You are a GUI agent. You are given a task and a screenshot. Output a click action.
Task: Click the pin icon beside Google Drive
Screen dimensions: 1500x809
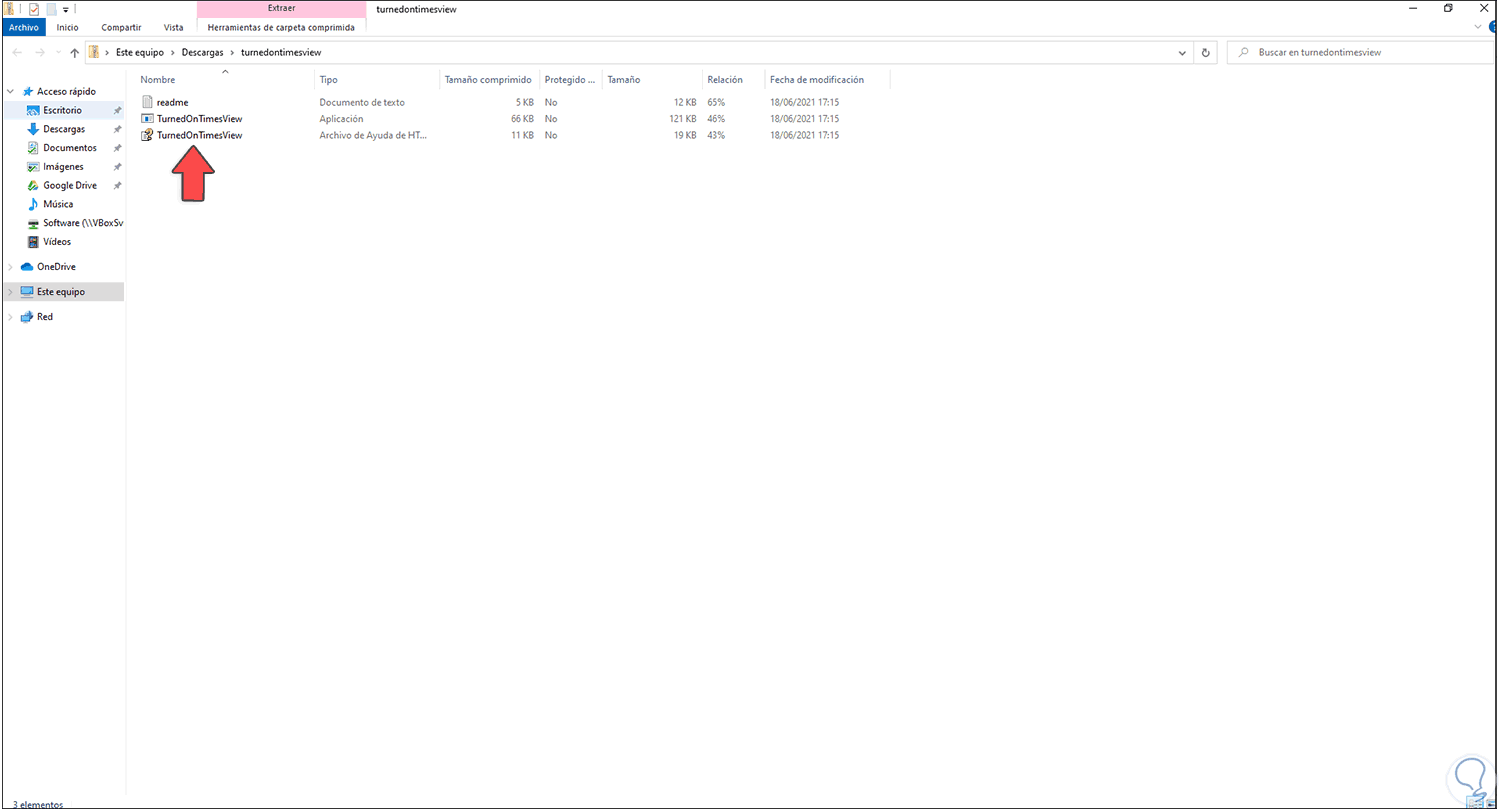coord(117,186)
